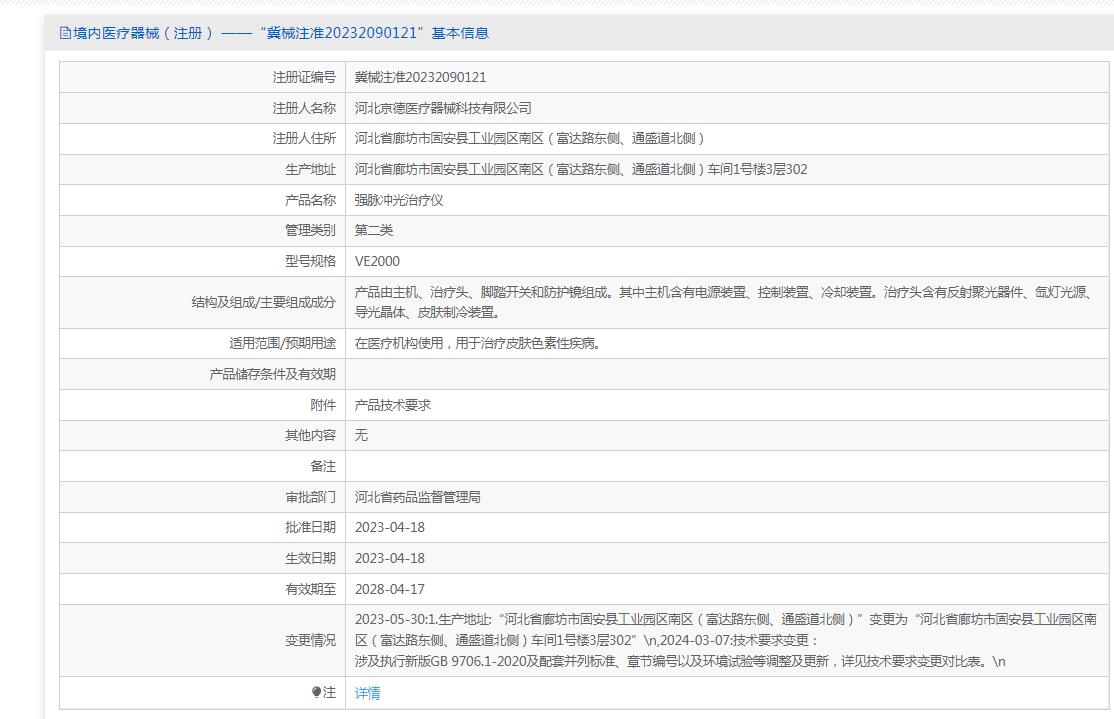The width and height of the screenshot is (1114, 719).
Task: Click the attachment value 产品技术要求
Action: pyautogui.click(x=393, y=405)
